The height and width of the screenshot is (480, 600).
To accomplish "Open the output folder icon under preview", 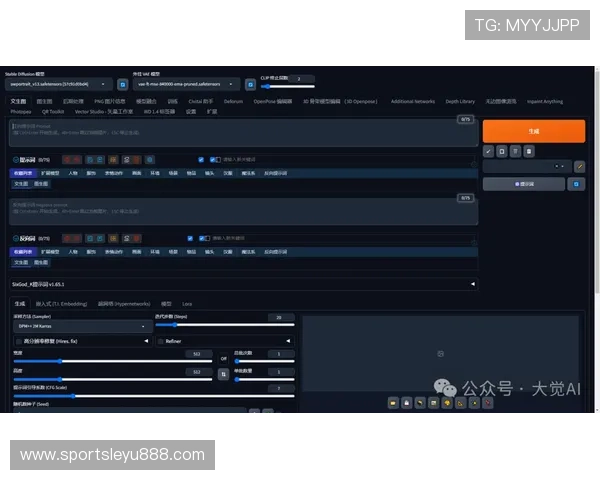I will click(x=392, y=403).
